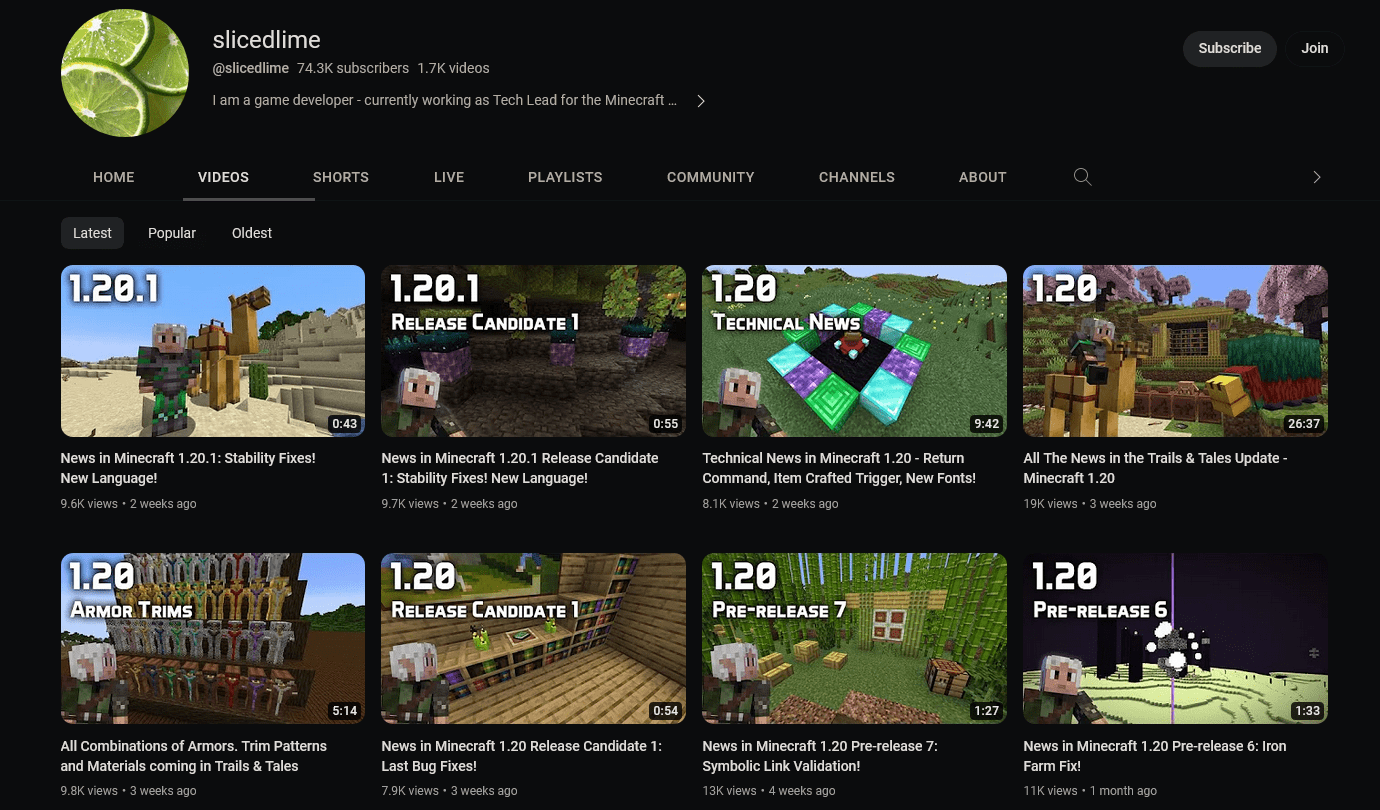Select the Latest sort chip

[x=92, y=233]
